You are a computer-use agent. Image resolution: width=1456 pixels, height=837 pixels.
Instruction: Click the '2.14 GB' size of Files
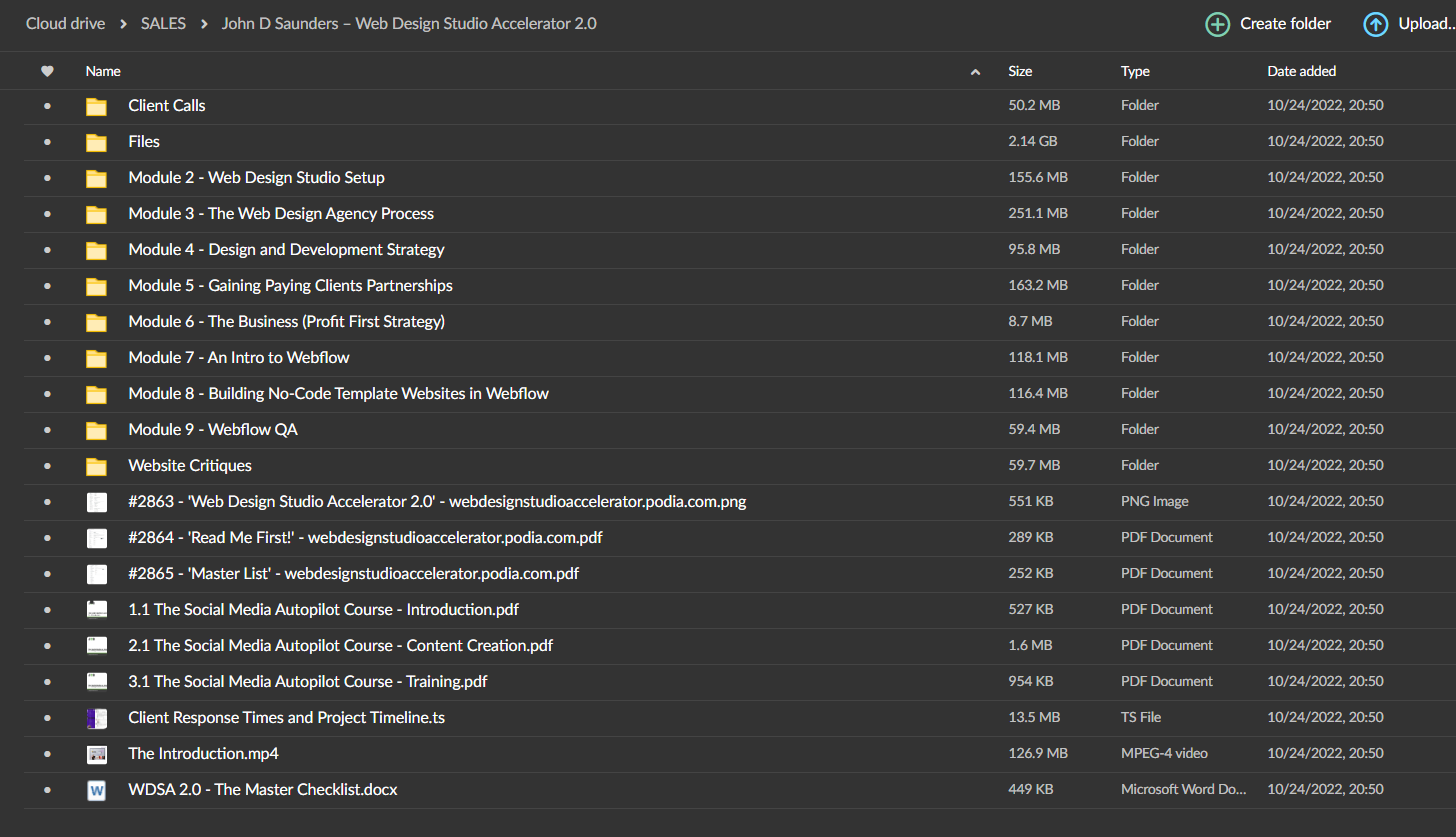point(1032,142)
